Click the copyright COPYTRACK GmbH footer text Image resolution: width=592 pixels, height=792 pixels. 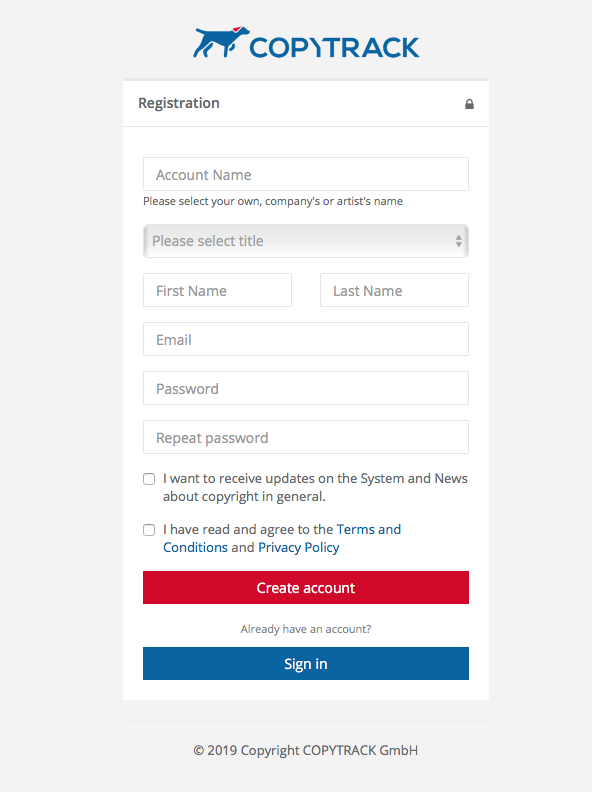point(306,750)
